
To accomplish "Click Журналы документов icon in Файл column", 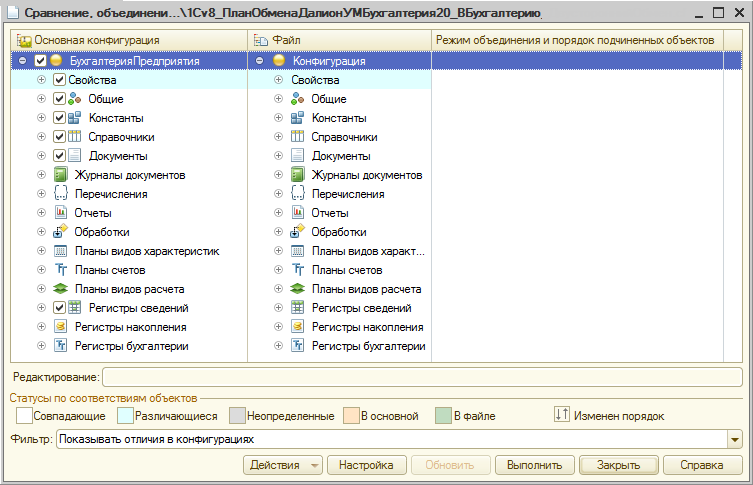I will click(298, 175).
